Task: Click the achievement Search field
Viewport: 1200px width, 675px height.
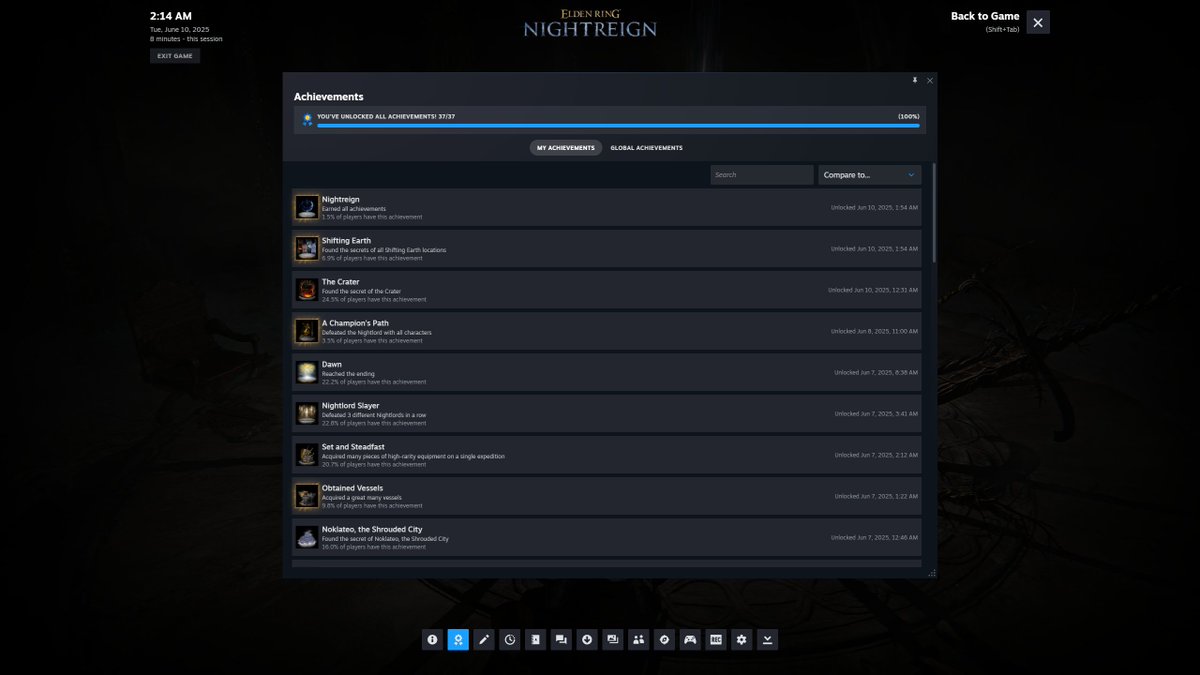Action: point(762,175)
